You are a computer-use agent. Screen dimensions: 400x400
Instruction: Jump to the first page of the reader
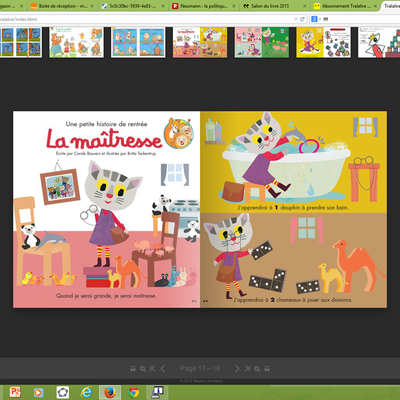tap(152, 368)
